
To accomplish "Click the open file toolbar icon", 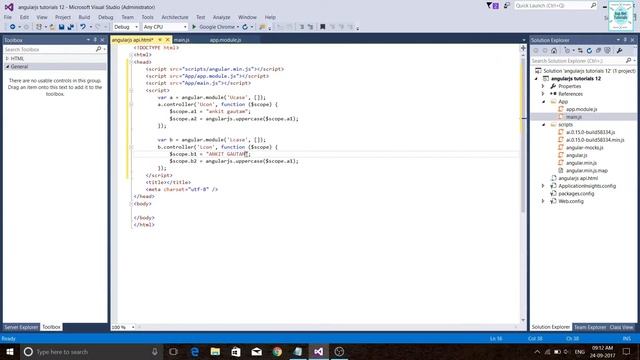I will click(x=52, y=27).
